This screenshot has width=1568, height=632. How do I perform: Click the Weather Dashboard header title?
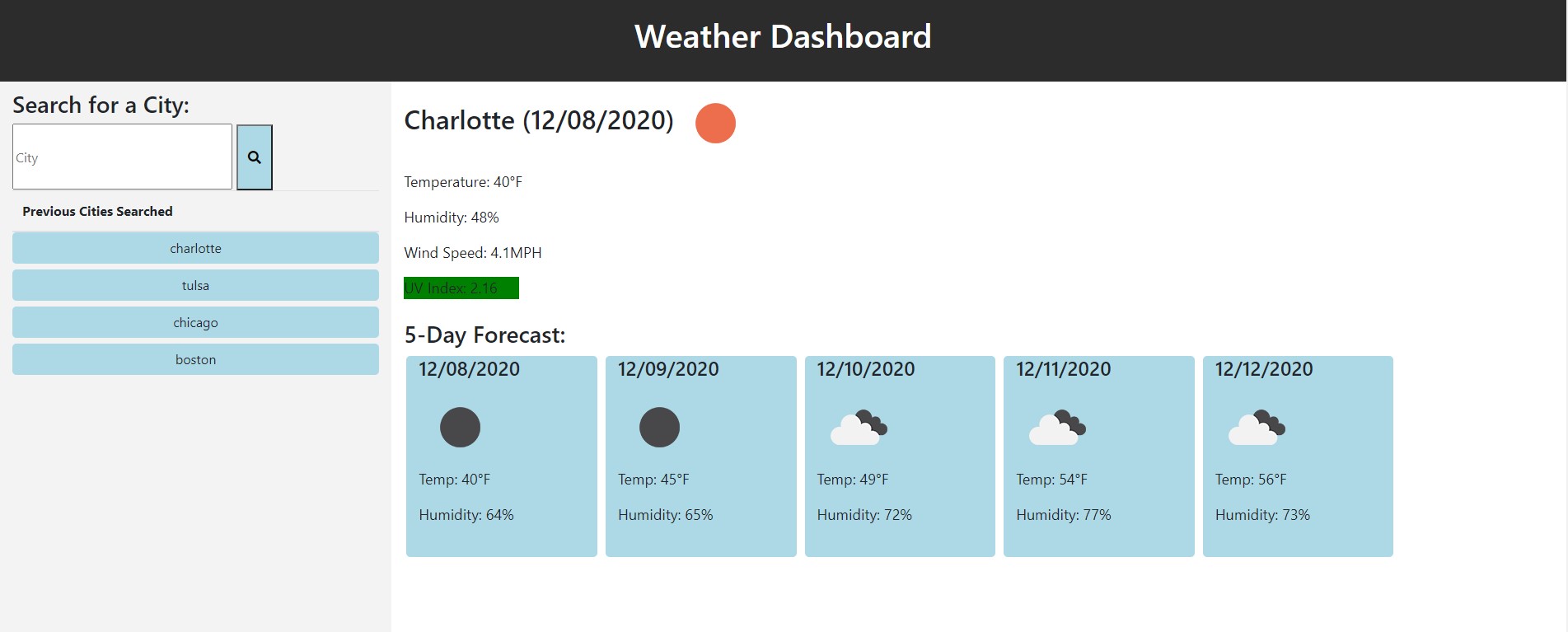click(782, 36)
